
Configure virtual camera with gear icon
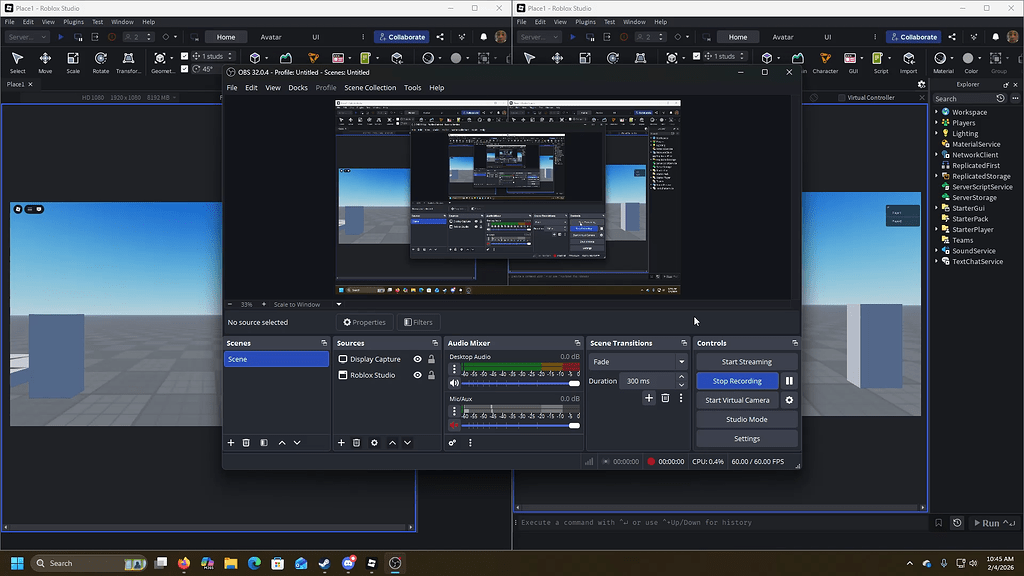tap(789, 400)
